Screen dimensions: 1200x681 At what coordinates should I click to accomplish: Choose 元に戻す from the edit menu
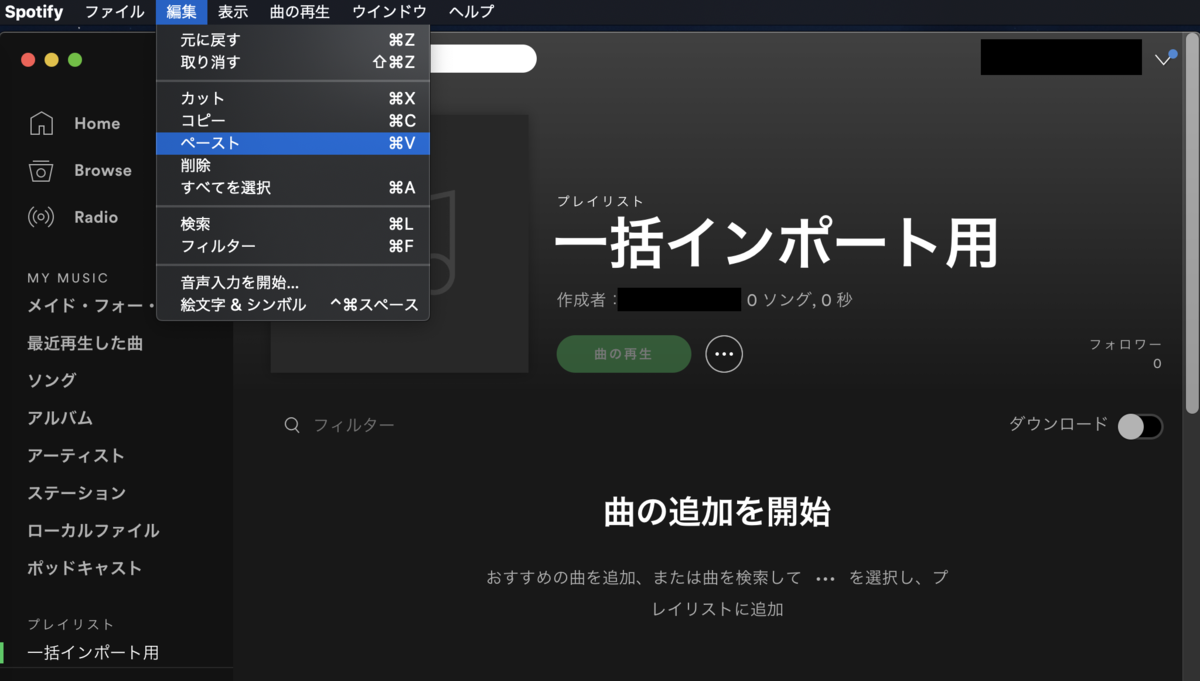(293, 40)
